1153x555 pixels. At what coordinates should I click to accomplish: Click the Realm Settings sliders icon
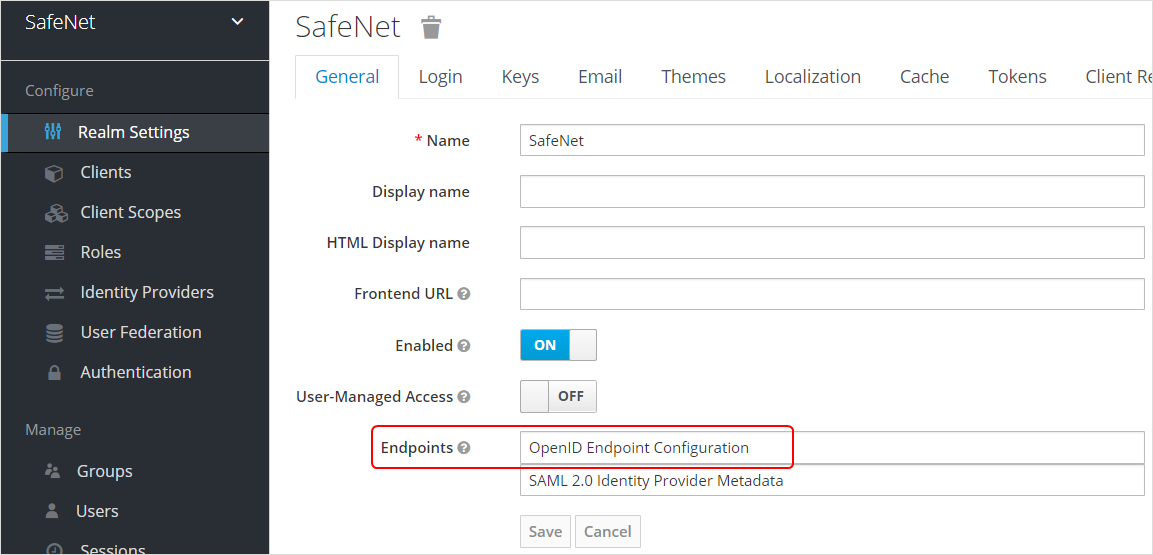click(54, 132)
